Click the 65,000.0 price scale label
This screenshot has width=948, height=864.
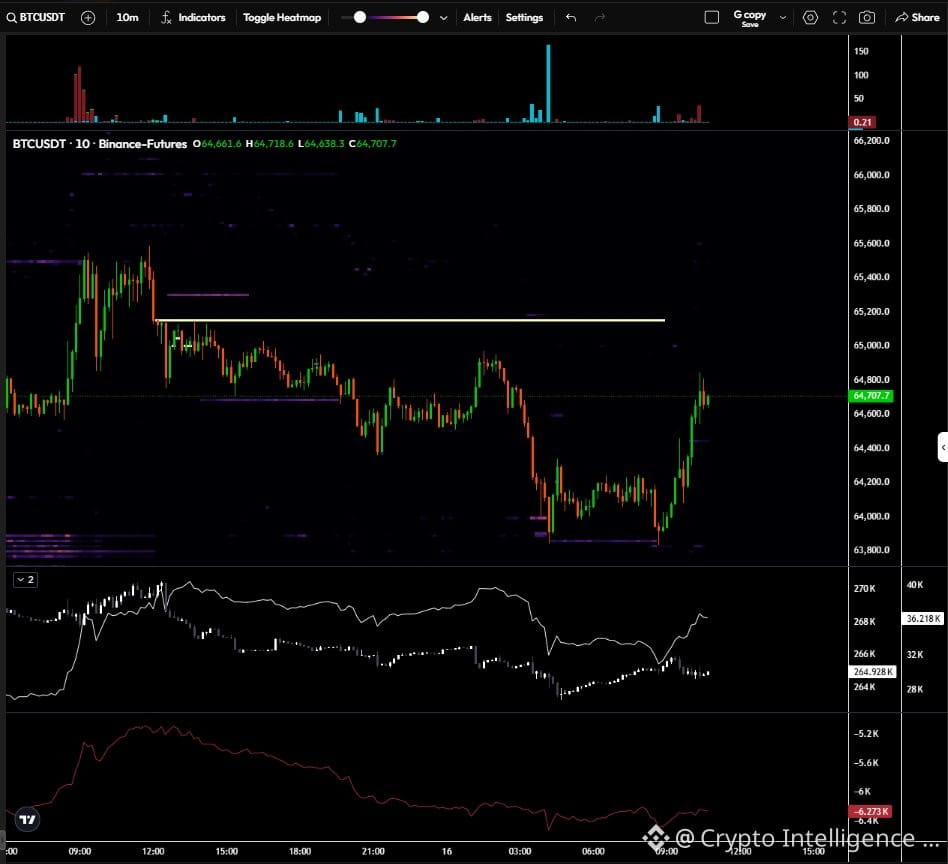(x=871, y=345)
